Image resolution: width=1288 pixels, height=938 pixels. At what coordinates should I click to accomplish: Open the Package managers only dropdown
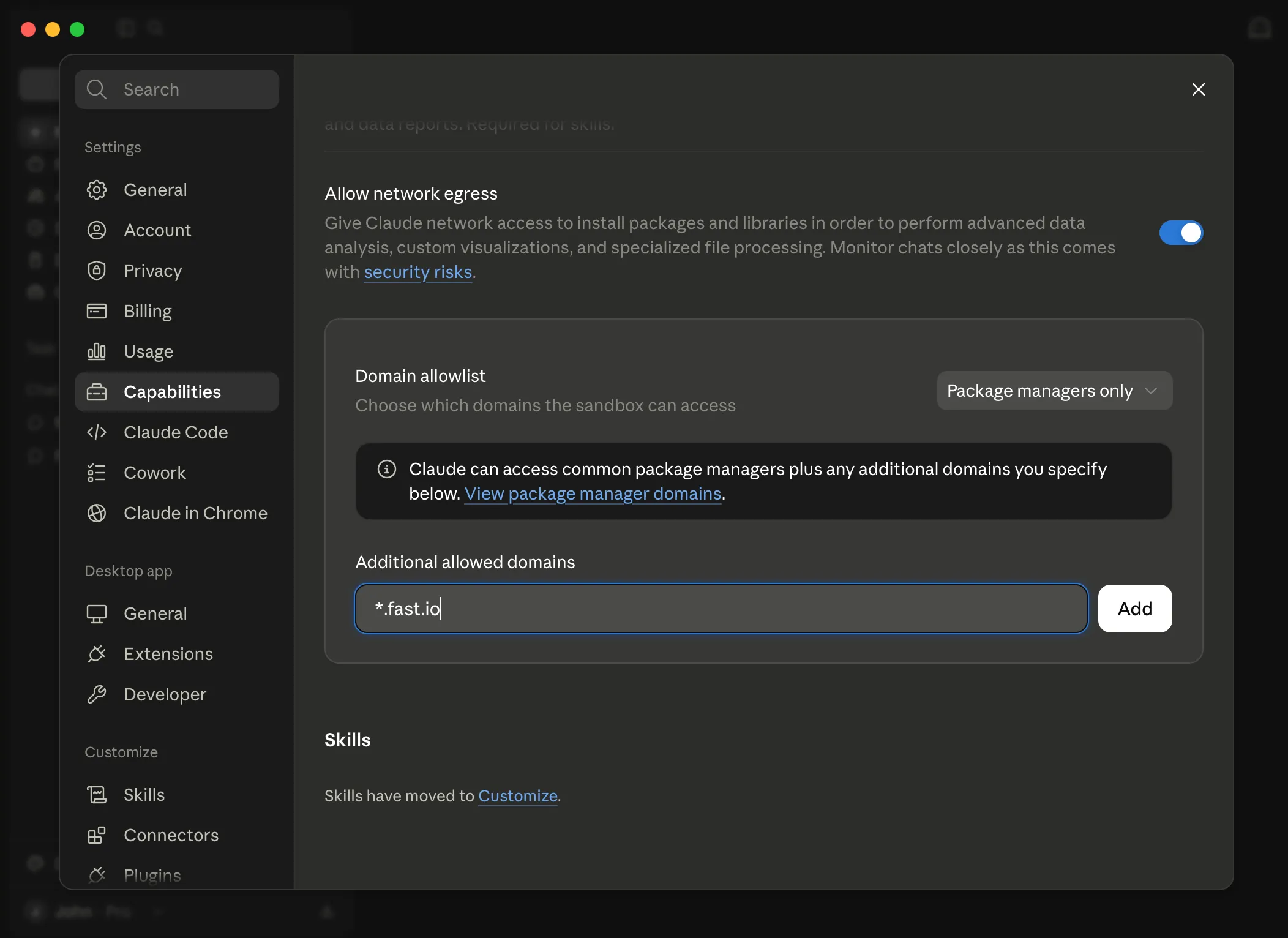(x=1055, y=391)
